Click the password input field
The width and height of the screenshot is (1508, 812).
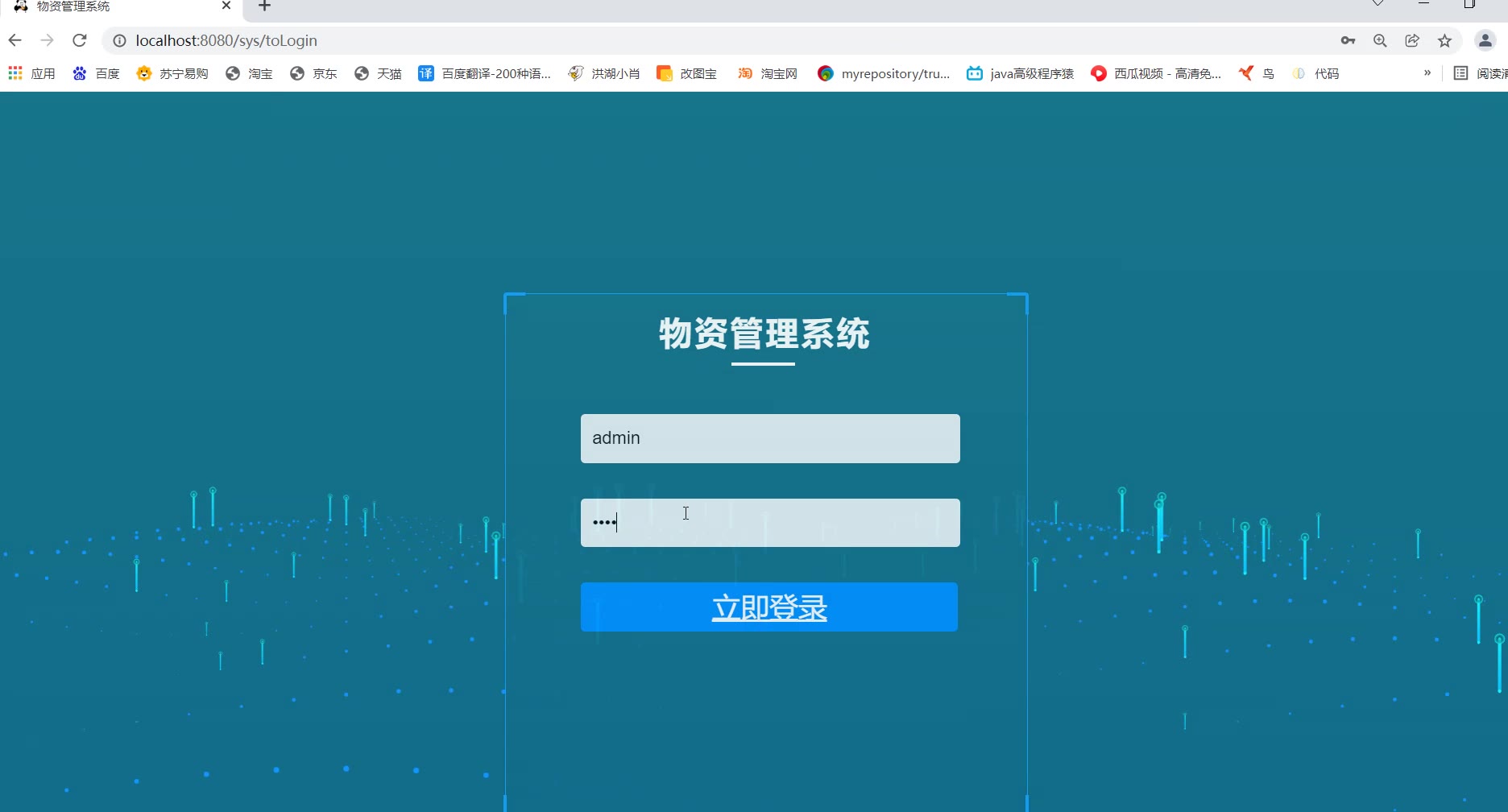pos(770,523)
